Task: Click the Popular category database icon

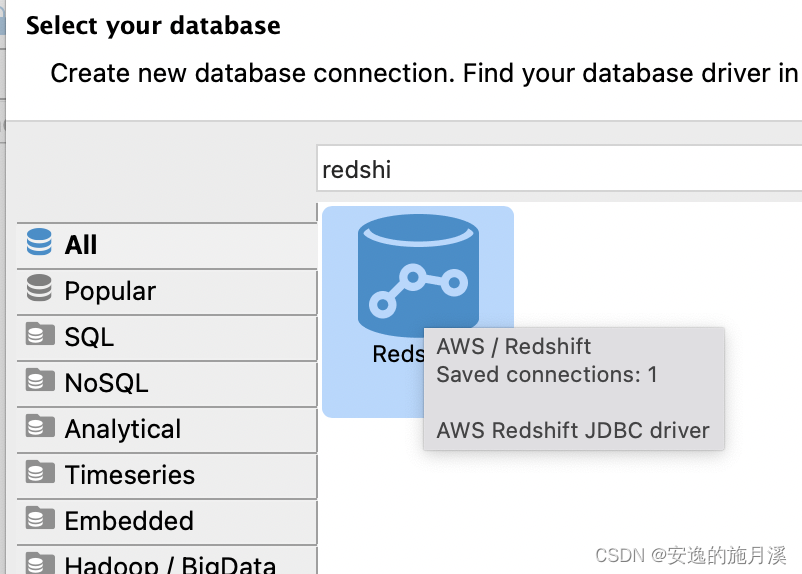Action: pyautogui.click(x=39, y=289)
